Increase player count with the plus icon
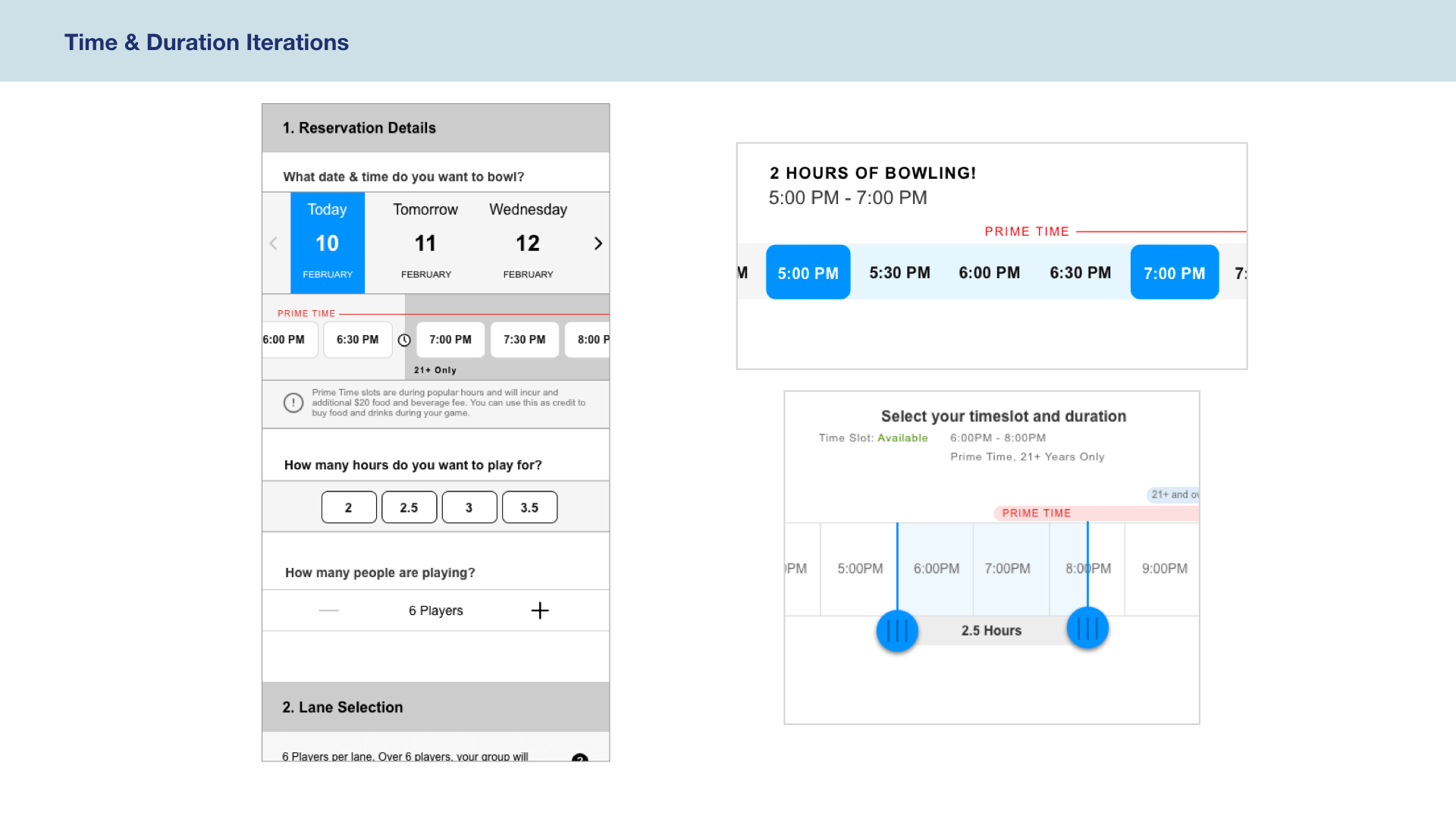 coord(540,610)
